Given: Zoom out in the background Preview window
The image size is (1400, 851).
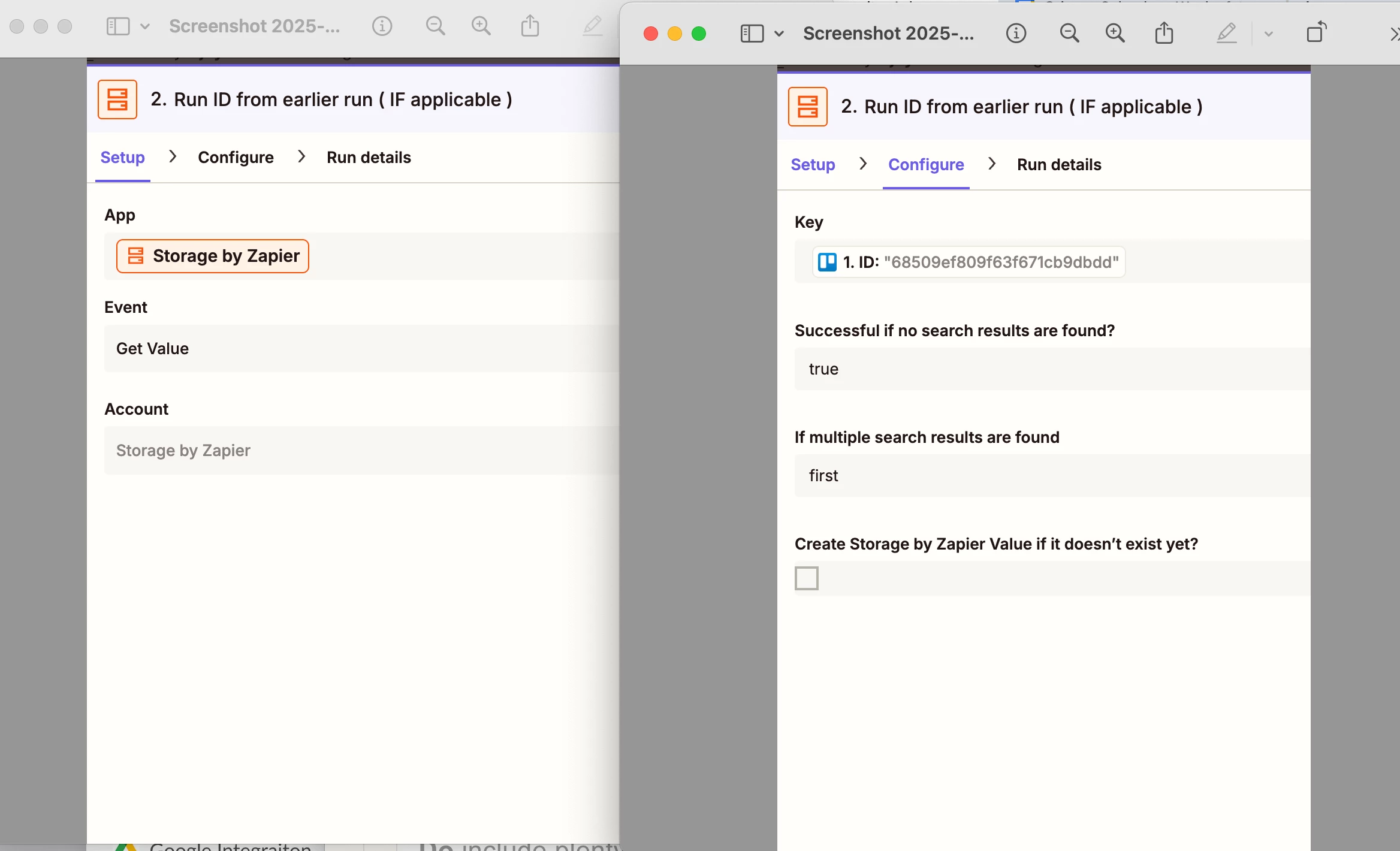Looking at the screenshot, I should click(x=435, y=26).
